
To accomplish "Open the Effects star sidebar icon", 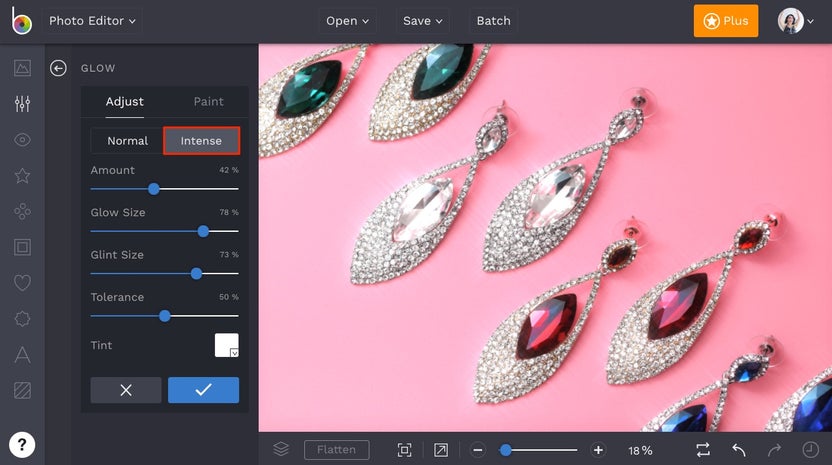I will [22, 176].
